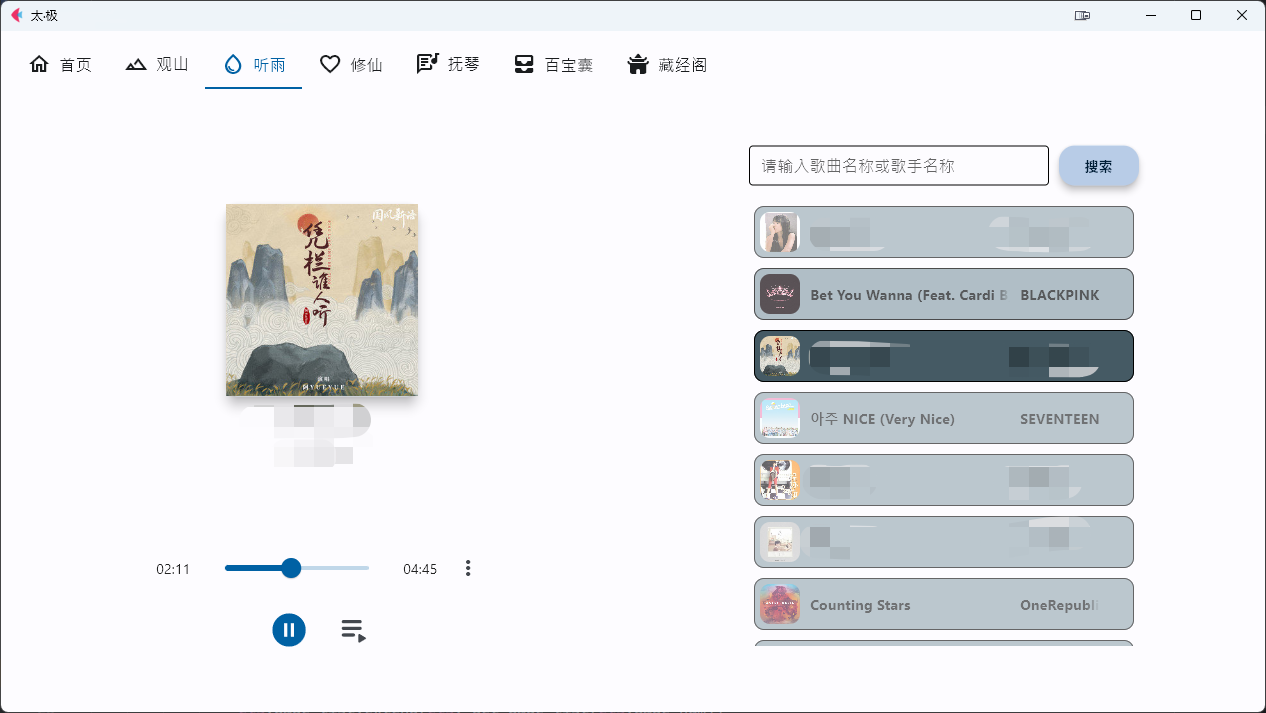This screenshot has width=1266, height=713.
Task: Switch to the 藏经阁 tab
Action: (x=667, y=65)
